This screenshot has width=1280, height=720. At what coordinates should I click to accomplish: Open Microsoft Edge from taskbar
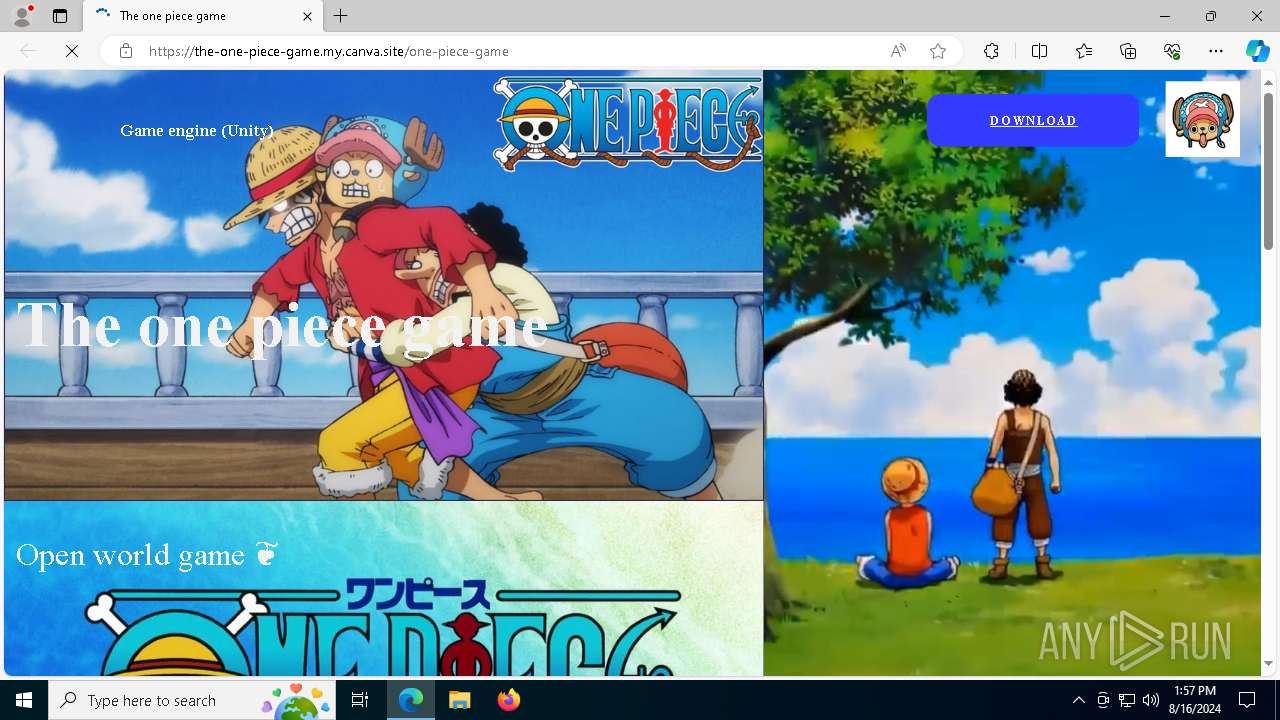[411, 700]
